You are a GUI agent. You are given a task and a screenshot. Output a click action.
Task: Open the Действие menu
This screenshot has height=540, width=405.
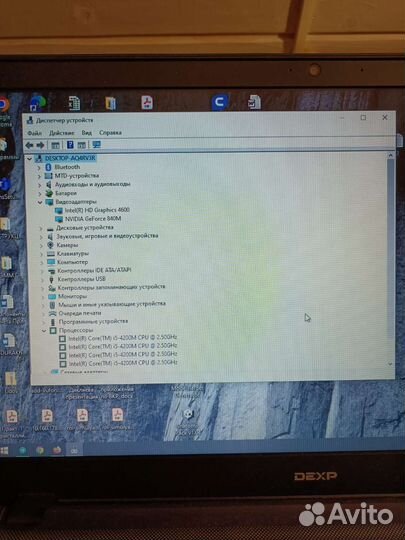tap(61, 133)
